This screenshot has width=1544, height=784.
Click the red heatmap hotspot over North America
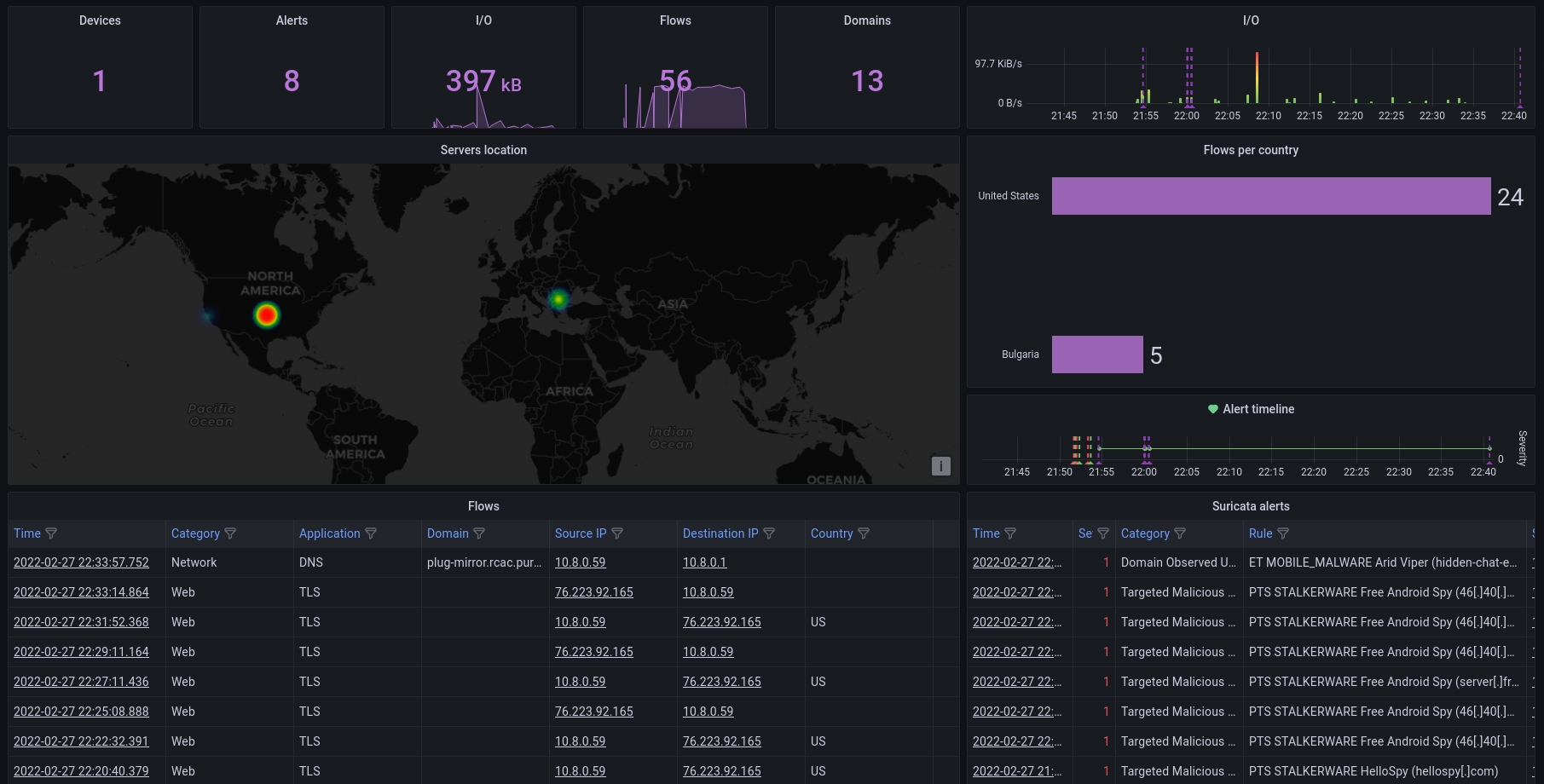tap(267, 315)
